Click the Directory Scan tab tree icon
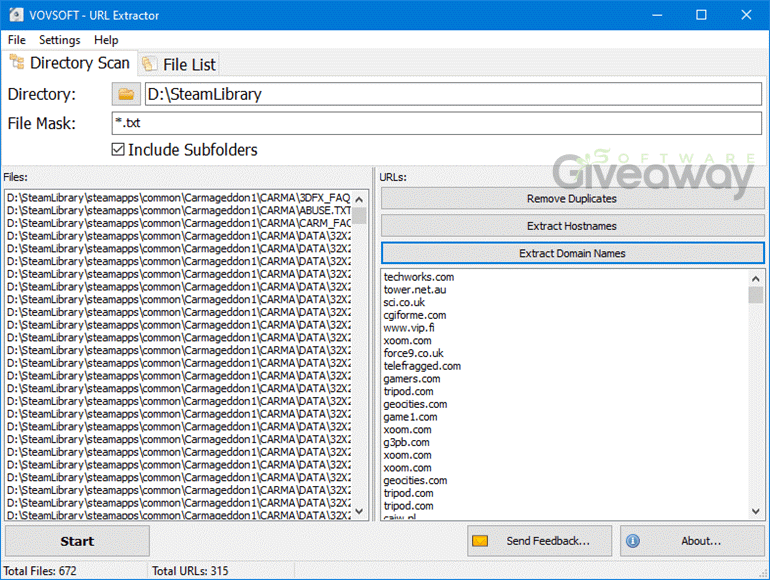Viewport: 770px width, 580px height. coord(17,63)
